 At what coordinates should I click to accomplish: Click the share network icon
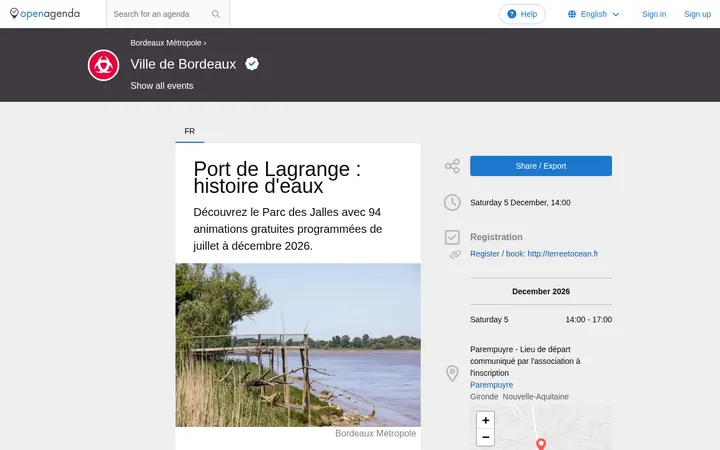click(452, 166)
